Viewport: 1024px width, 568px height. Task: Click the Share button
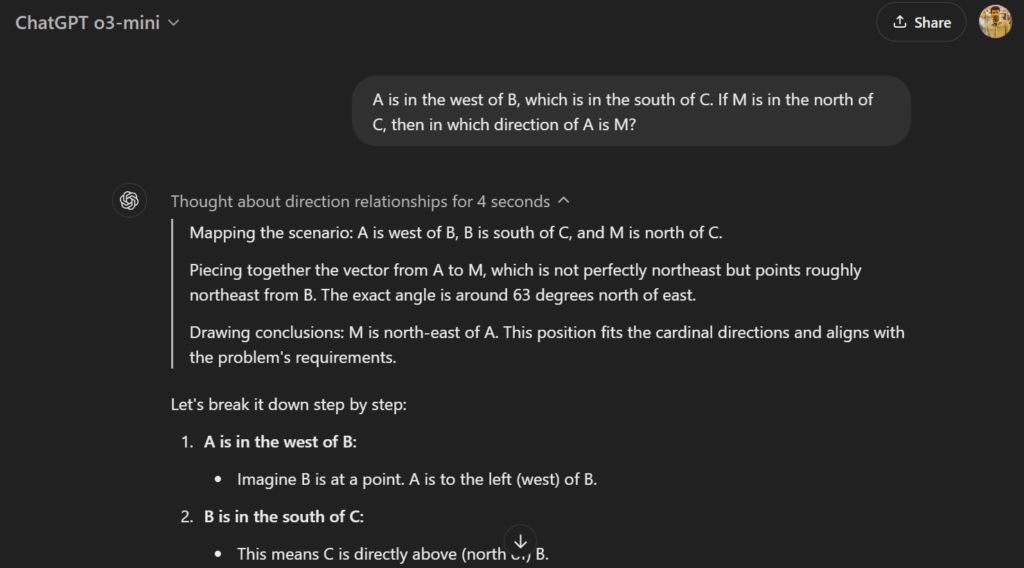(x=921, y=22)
